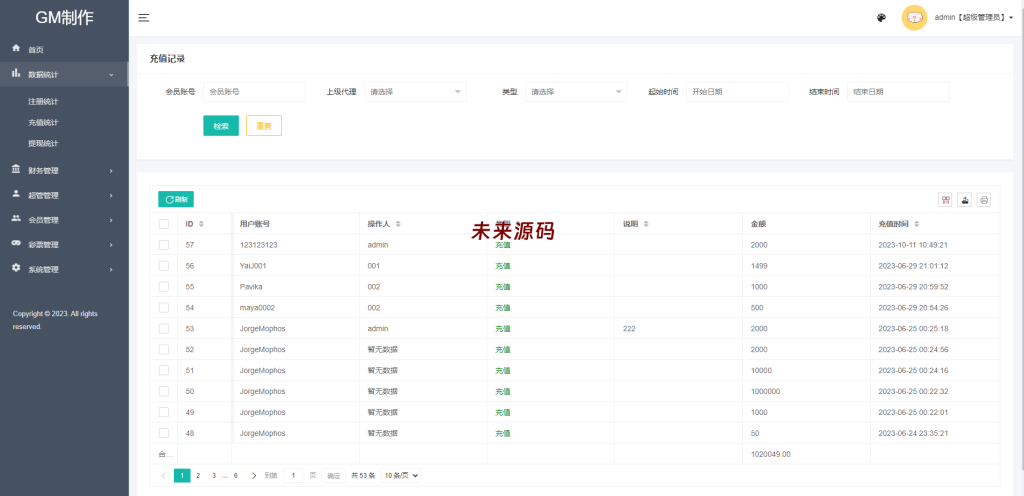Open the 提现统计 submenu item

point(43,144)
